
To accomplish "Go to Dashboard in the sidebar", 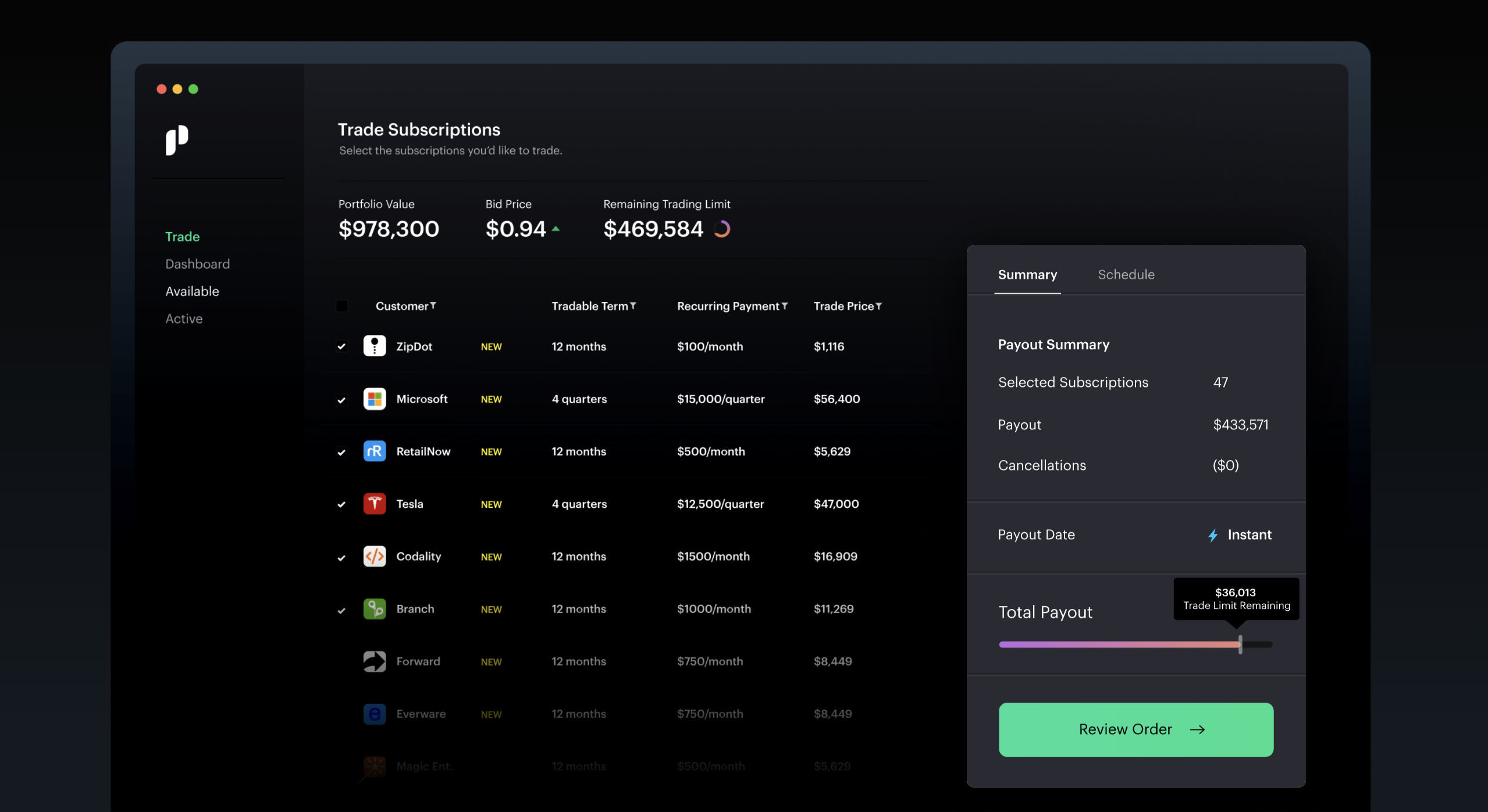I will 198,264.
